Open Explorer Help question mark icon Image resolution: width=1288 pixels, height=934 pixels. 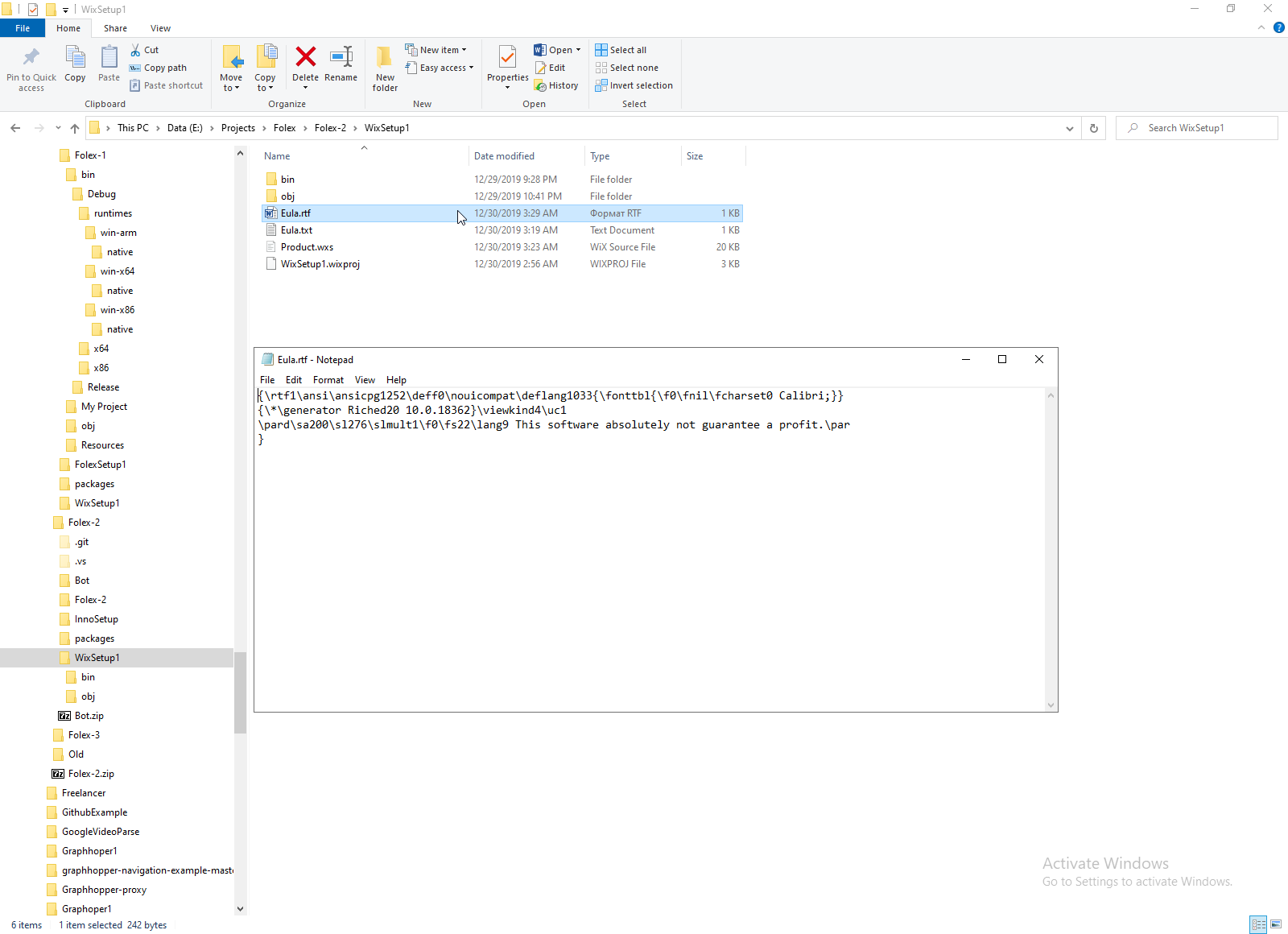[1278, 27]
